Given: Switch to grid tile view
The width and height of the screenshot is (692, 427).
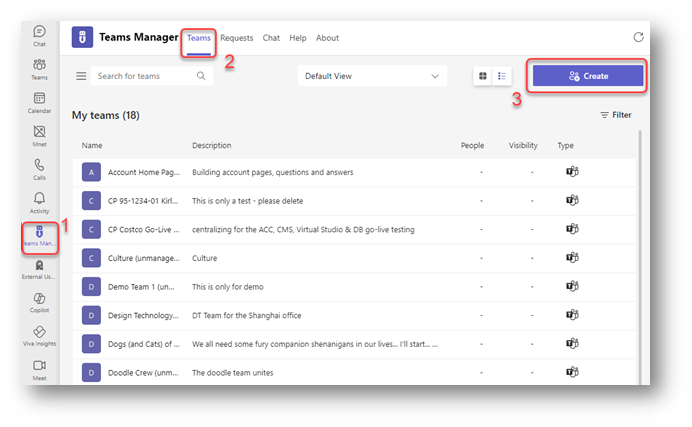Looking at the screenshot, I should click(x=483, y=76).
